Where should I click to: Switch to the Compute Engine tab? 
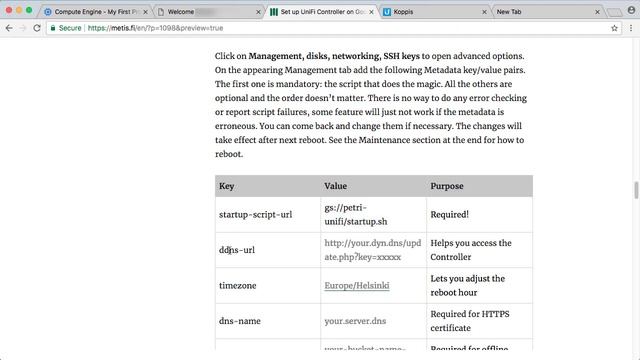point(96,12)
